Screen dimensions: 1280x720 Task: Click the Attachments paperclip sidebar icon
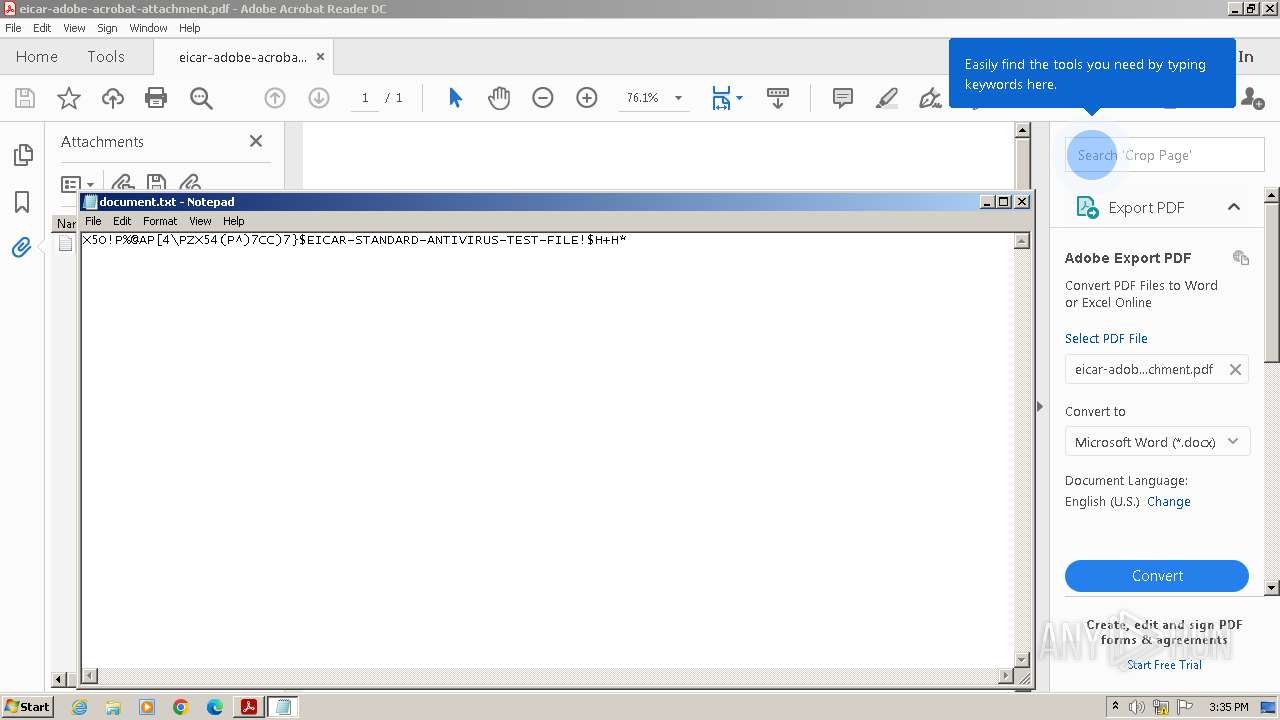point(22,247)
